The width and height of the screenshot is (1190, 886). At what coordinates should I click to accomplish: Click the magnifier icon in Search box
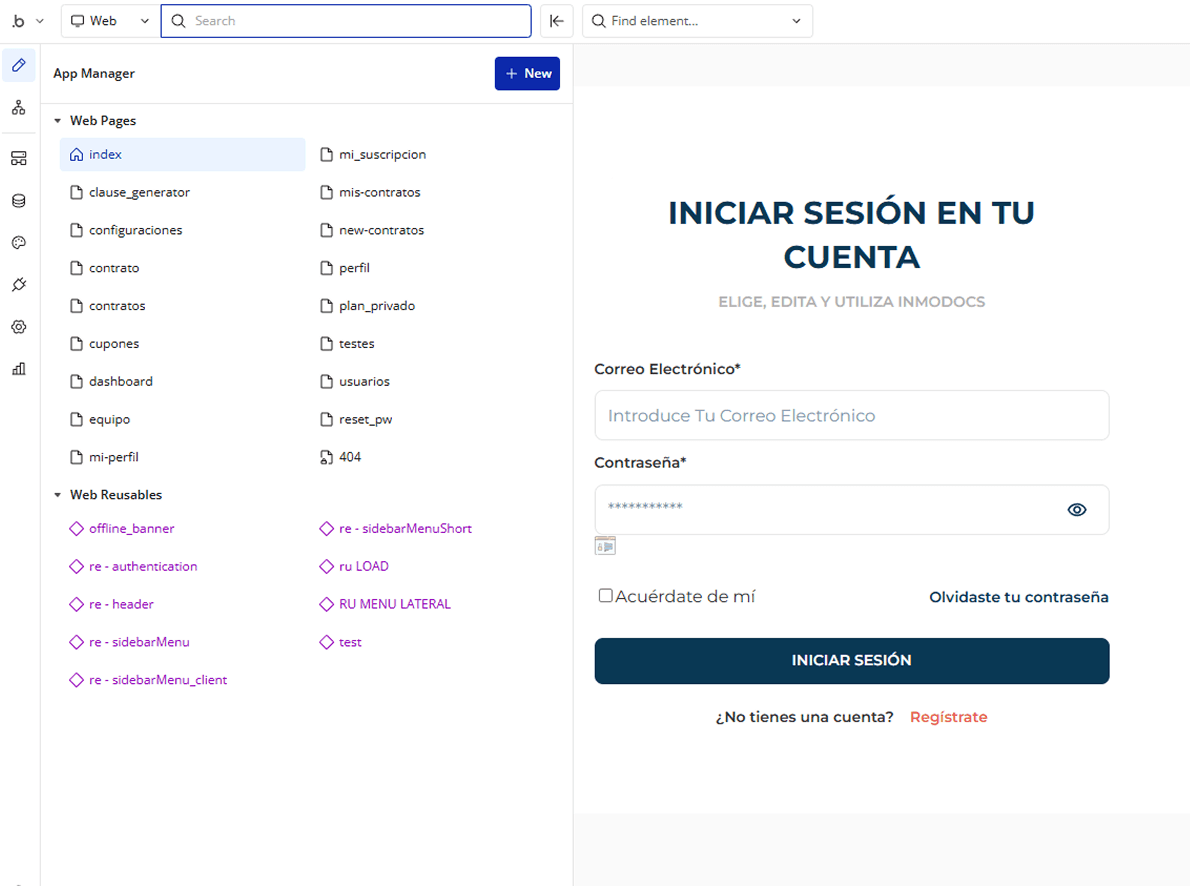click(x=178, y=21)
